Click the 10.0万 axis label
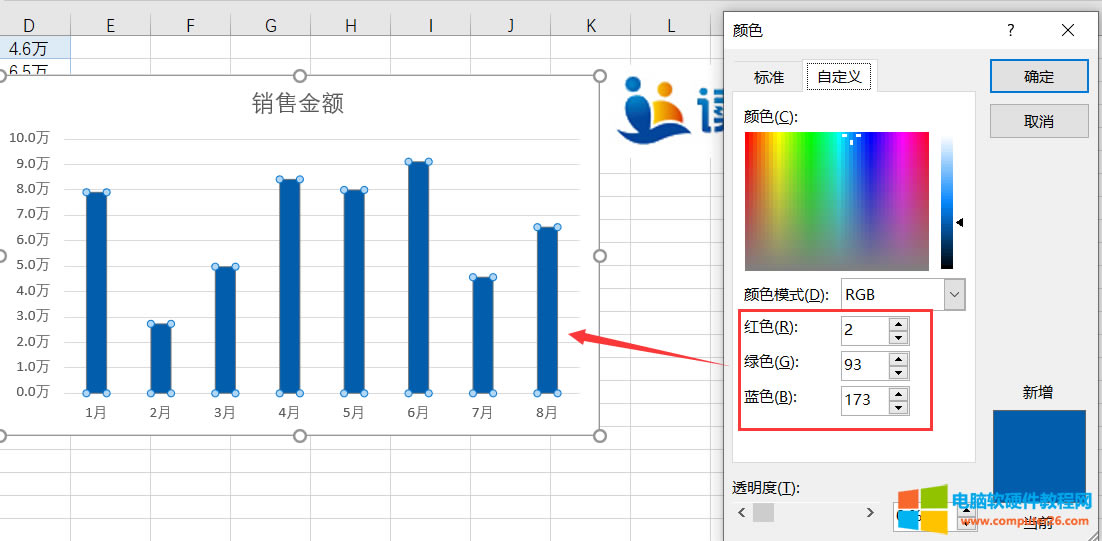The height and width of the screenshot is (541, 1102). pyautogui.click(x=29, y=138)
